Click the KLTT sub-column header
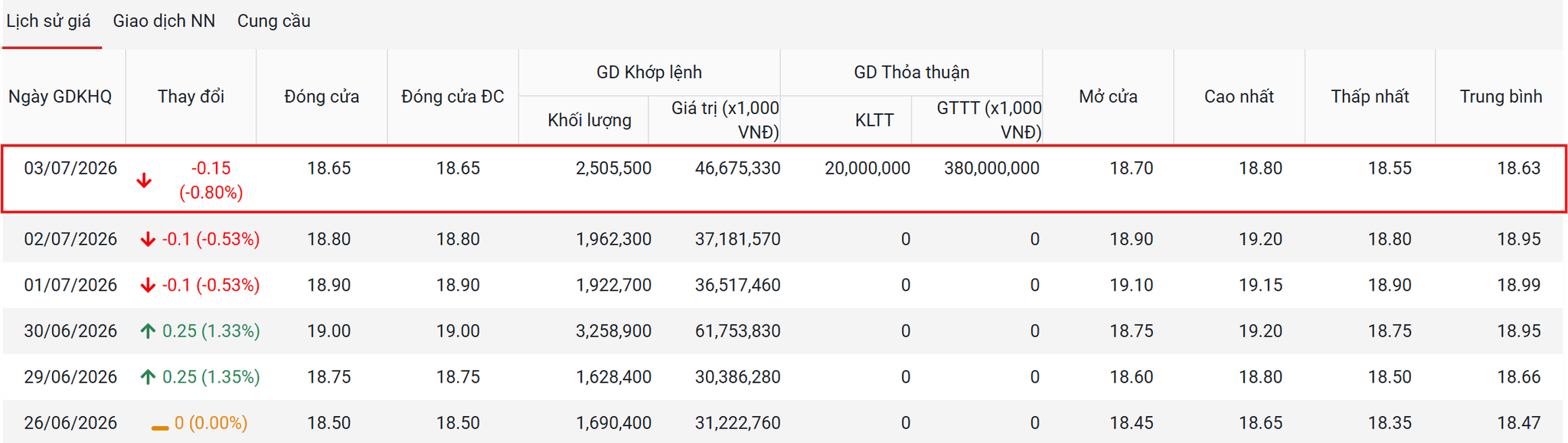This screenshot has height=443, width=1568. [x=874, y=120]
